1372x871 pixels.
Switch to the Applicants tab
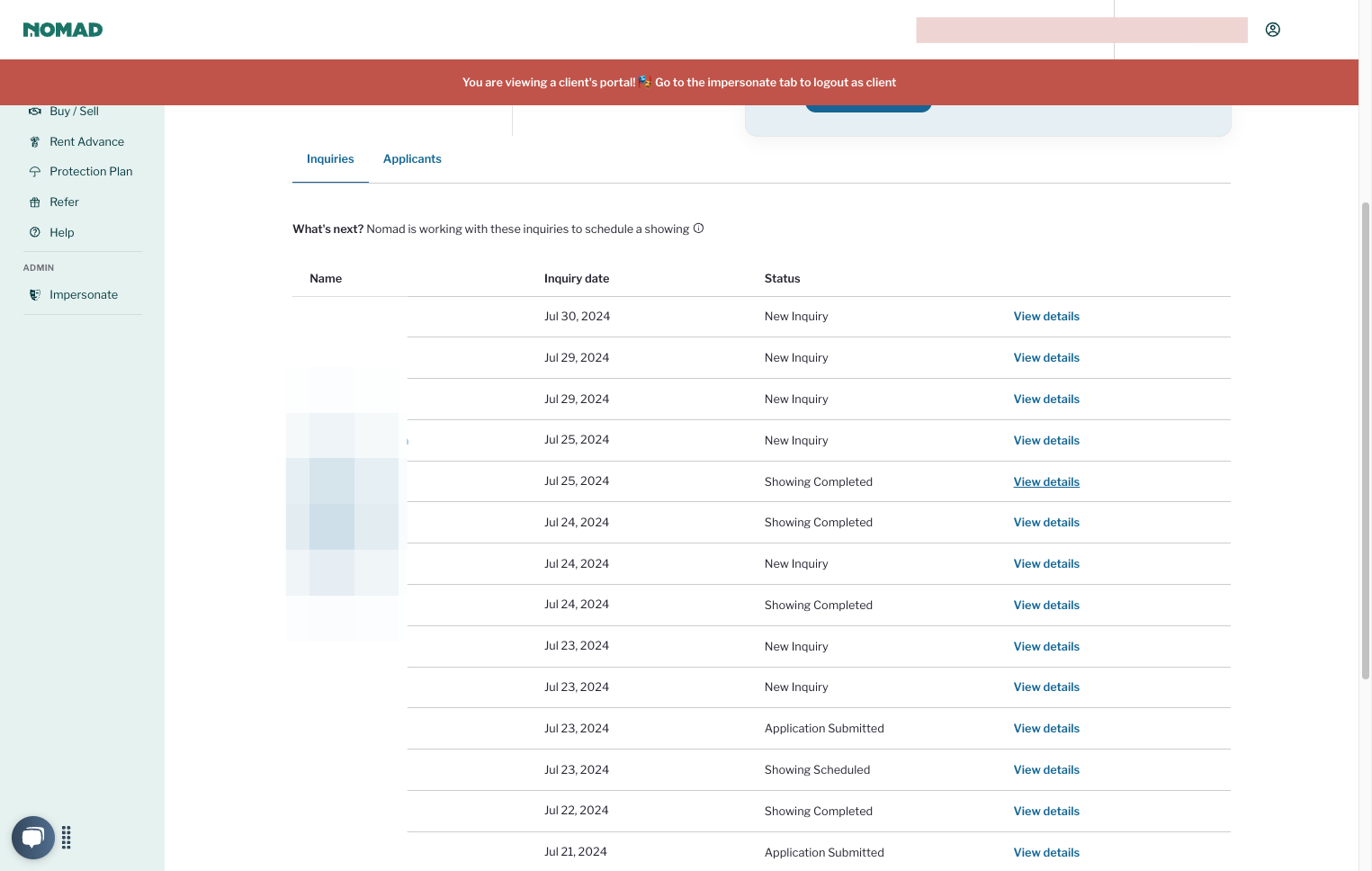click(412, 159)
